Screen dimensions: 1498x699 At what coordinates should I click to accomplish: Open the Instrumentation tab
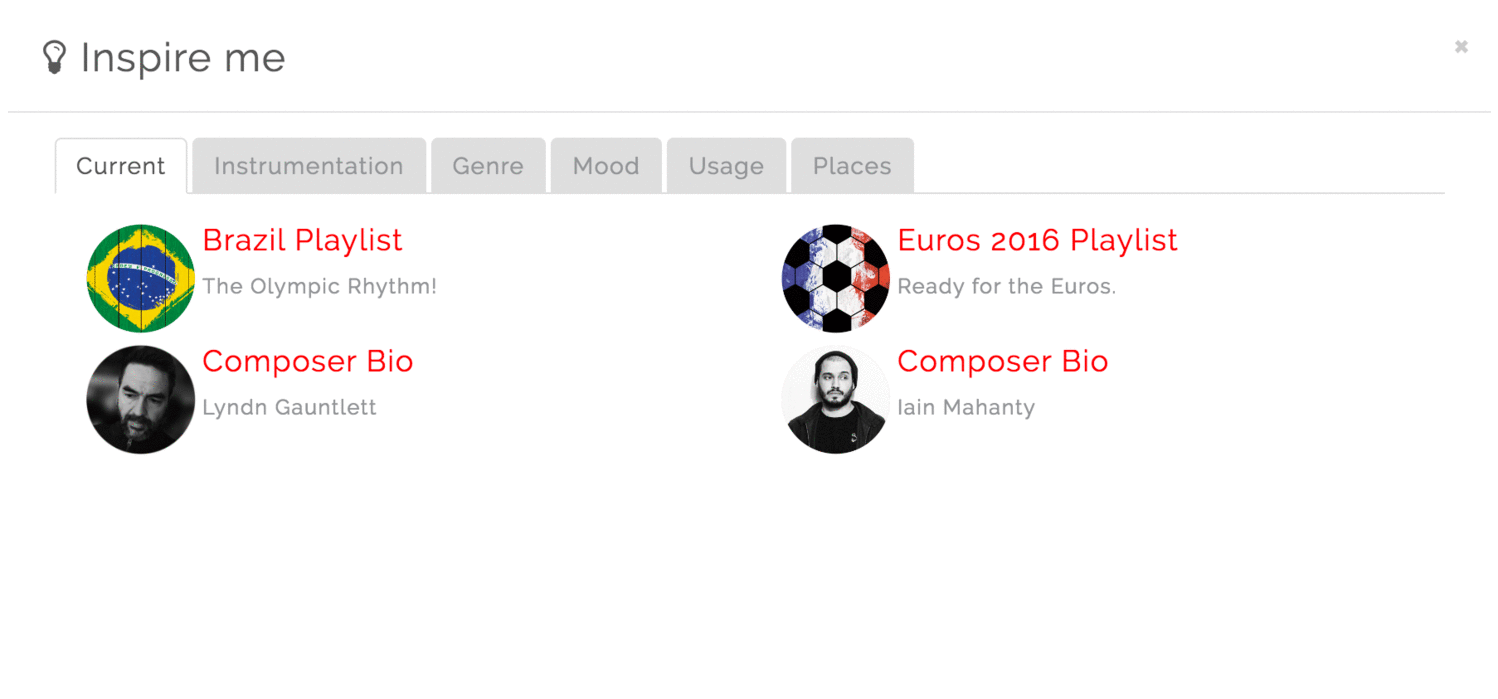point(309,166)
